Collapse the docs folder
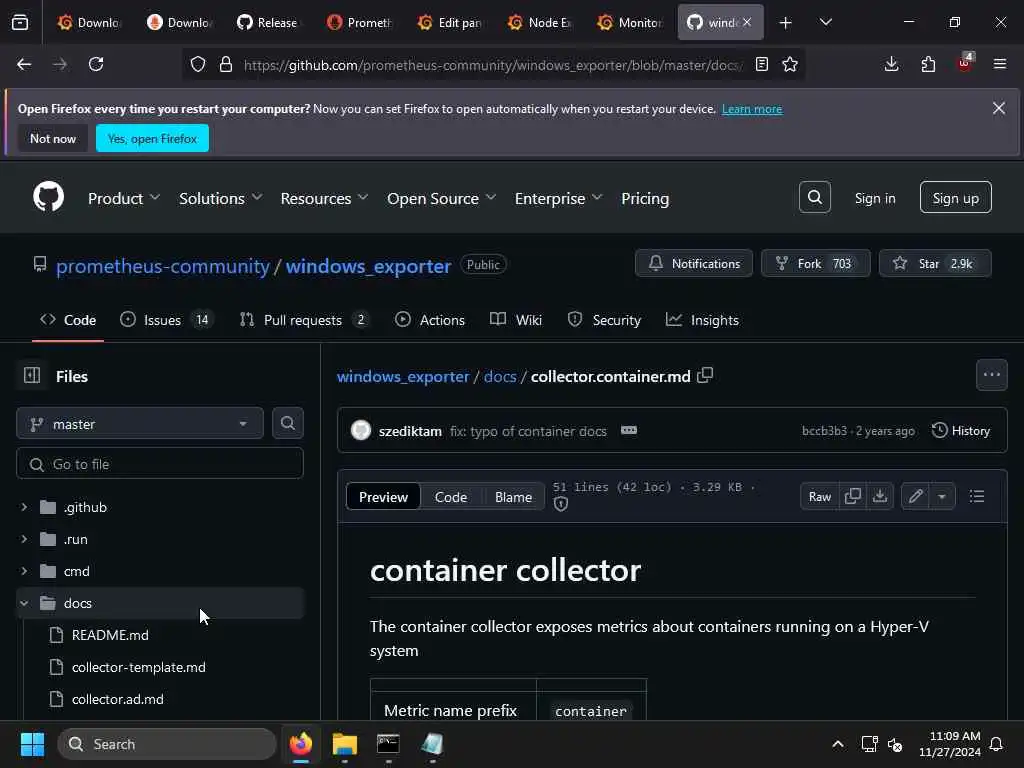1024x768 pixels. (24, 603)
